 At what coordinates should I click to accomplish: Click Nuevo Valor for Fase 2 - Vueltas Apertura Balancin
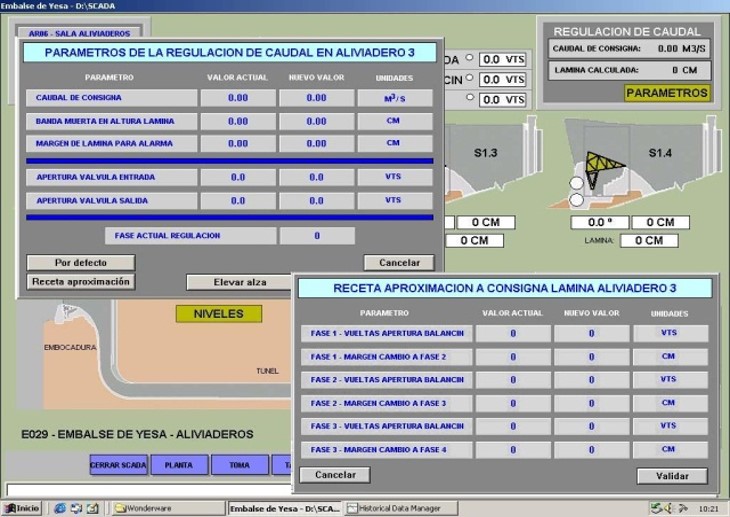(x=592, y=380)
